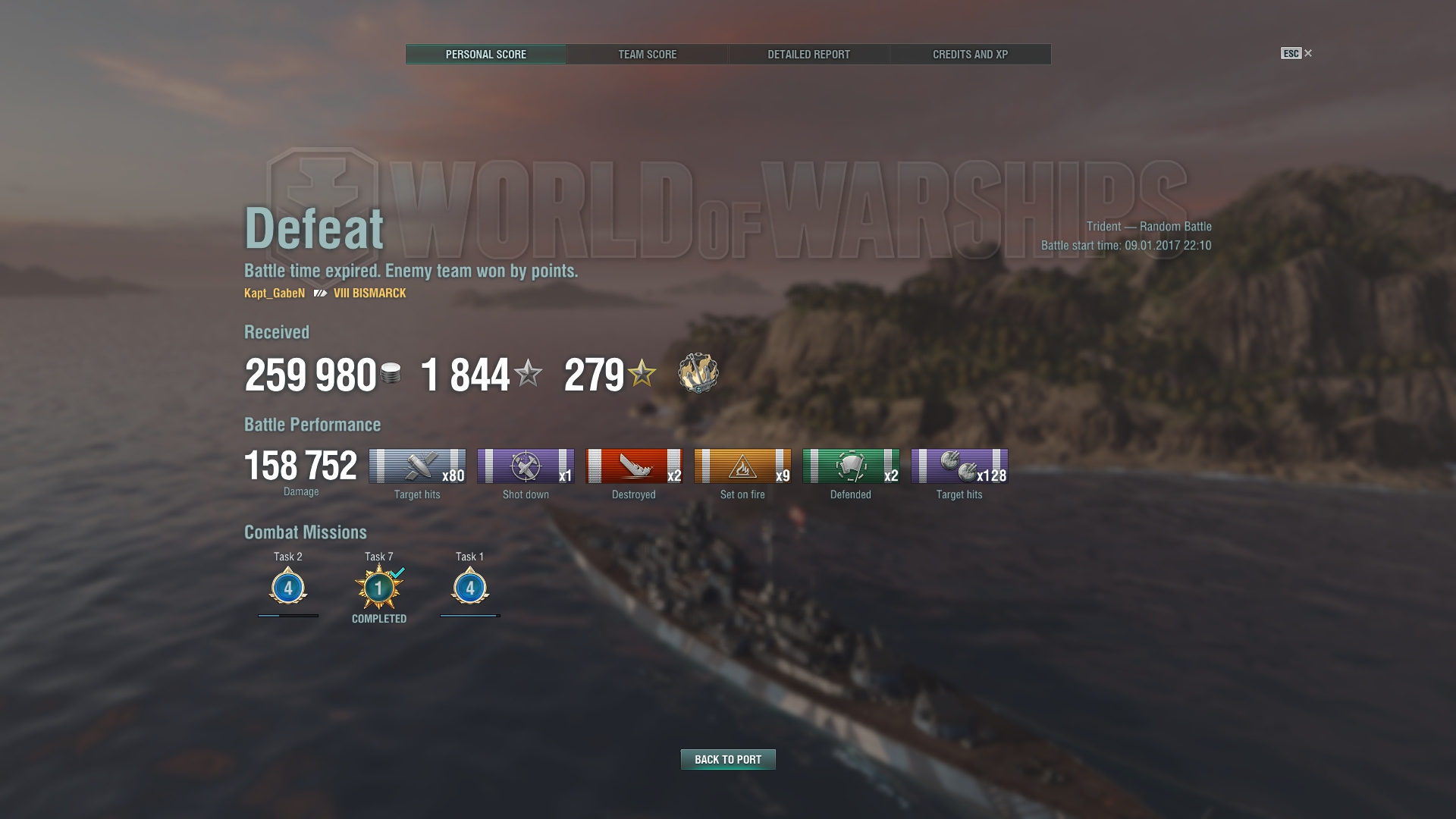The width and height of the screenshot is (1456, 819).
Task: Click the Set on fire ribbon x9
Action: coord(742,466)
